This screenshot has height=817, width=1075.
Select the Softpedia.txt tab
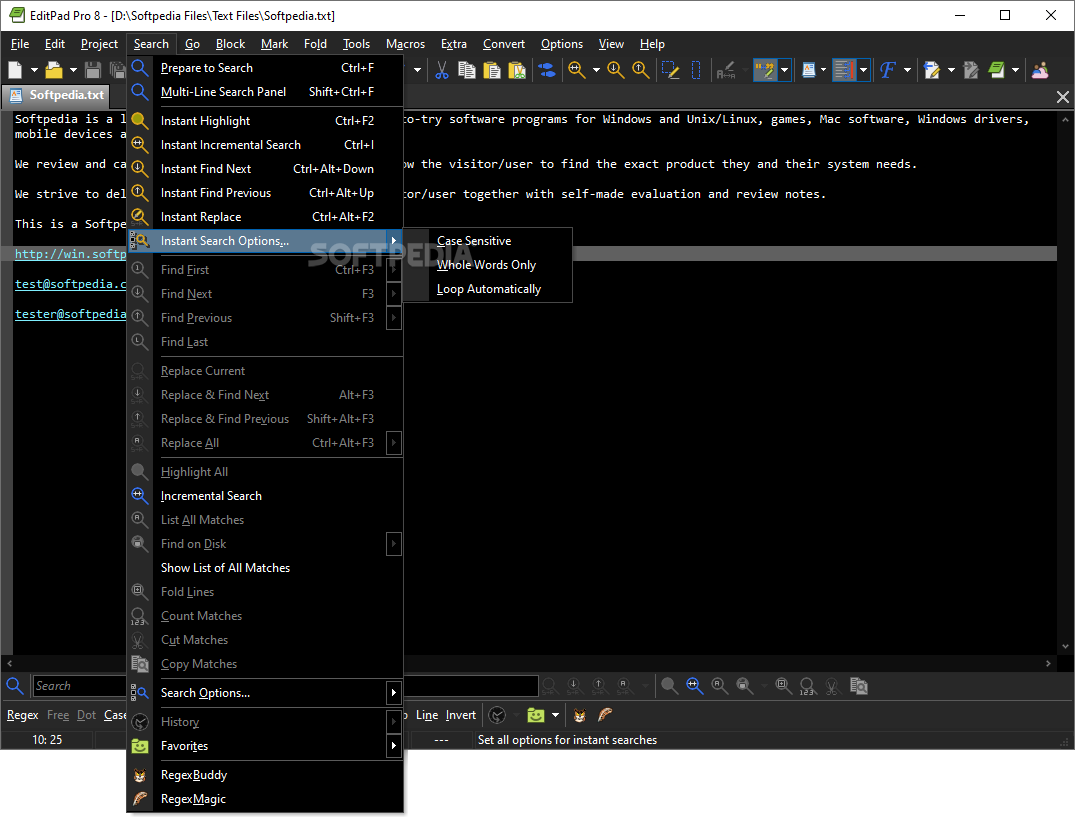(58, 95)
